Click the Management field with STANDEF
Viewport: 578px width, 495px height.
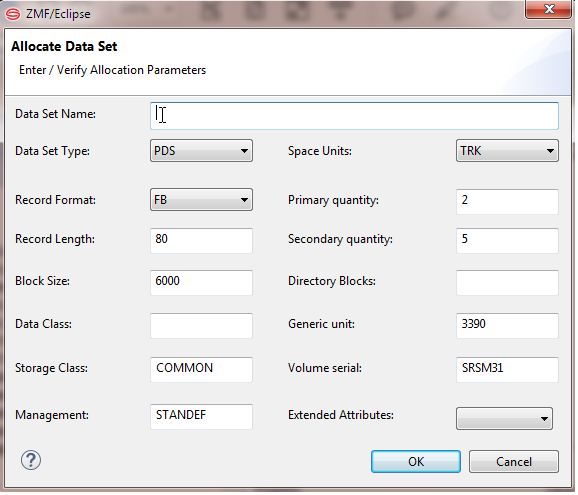coord(202,418)
